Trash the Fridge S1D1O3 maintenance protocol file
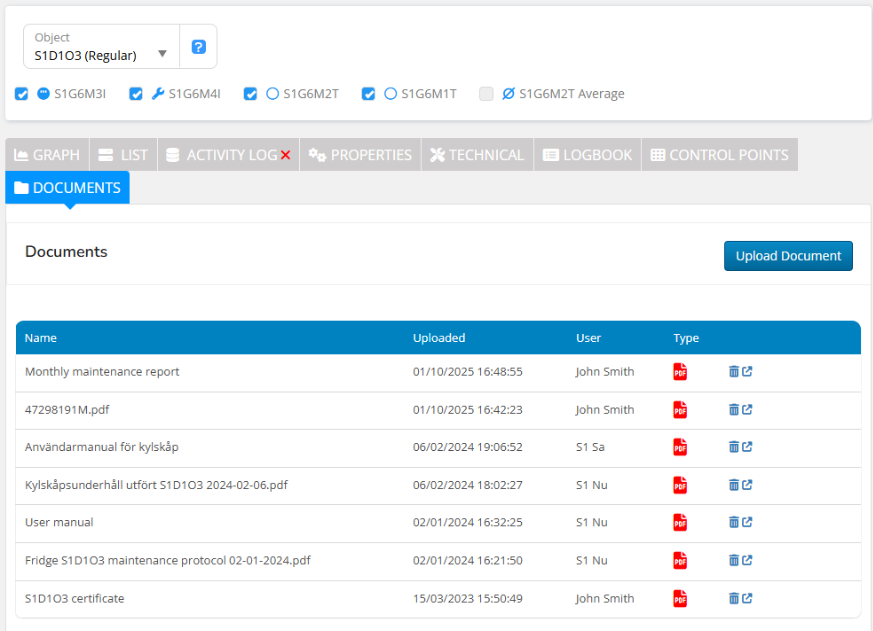 [x=733, y=560]
